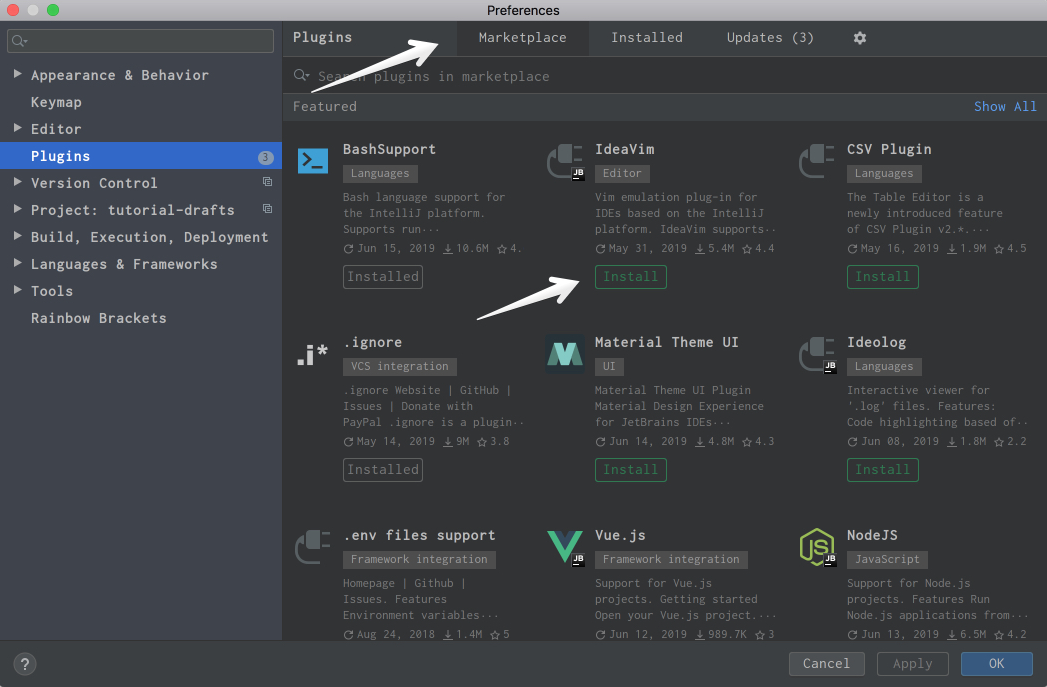Click the .ignore VCS integration tag
This screenshot has width=1047, height=687.
(x=399, y=367)
